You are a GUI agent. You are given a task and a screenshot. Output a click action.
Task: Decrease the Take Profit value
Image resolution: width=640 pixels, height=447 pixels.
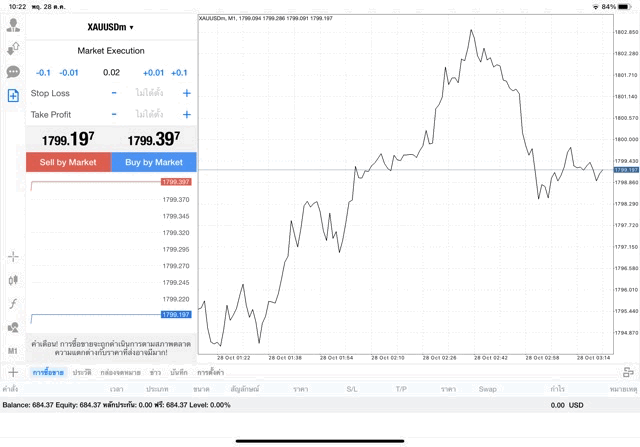(114, 115)
